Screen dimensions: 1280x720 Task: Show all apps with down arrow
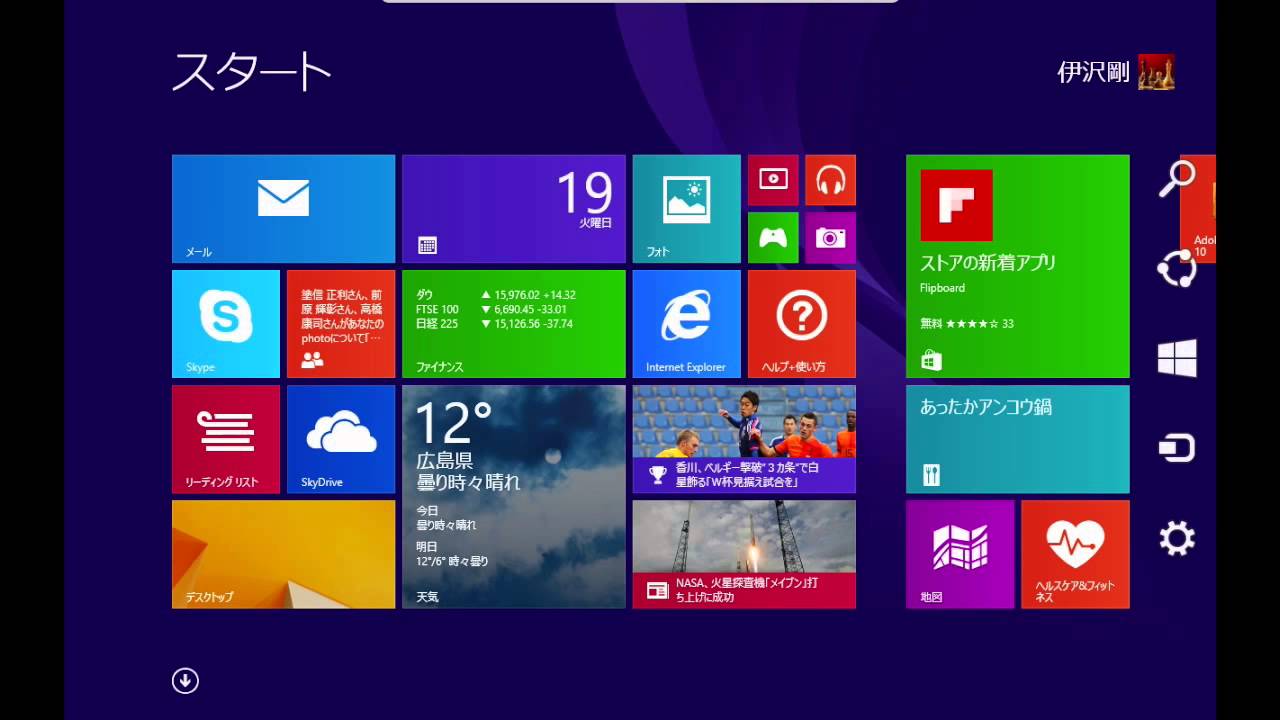tap(185, 681)
